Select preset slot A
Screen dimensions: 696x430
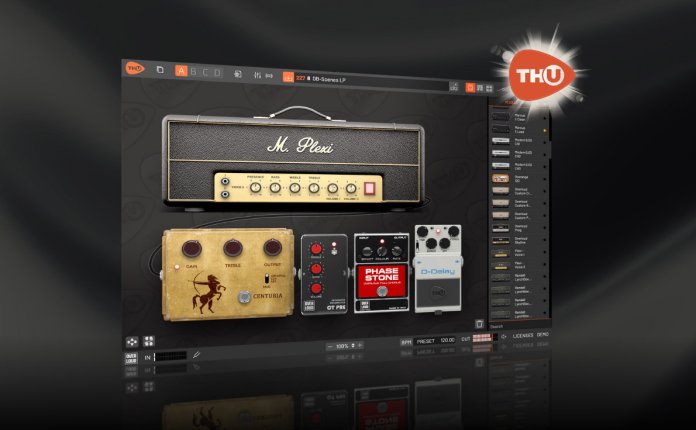coord(181,71)
